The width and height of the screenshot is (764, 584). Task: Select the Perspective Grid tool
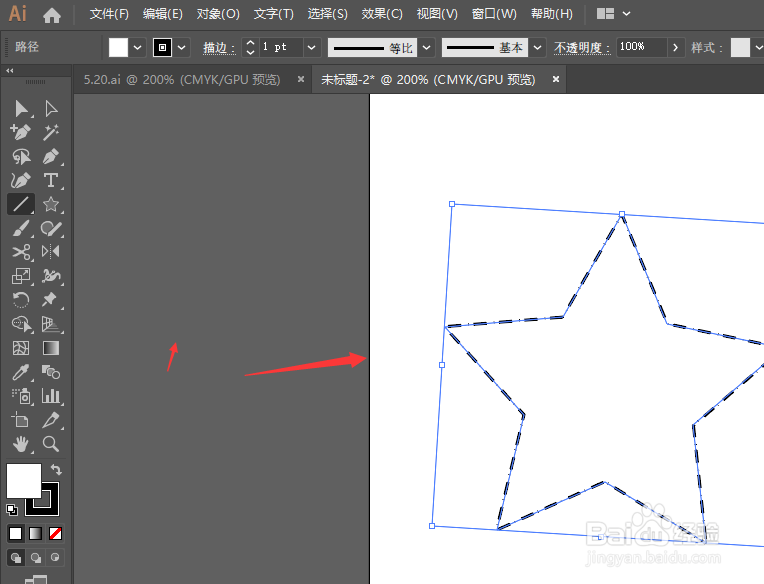pos(51,324)
